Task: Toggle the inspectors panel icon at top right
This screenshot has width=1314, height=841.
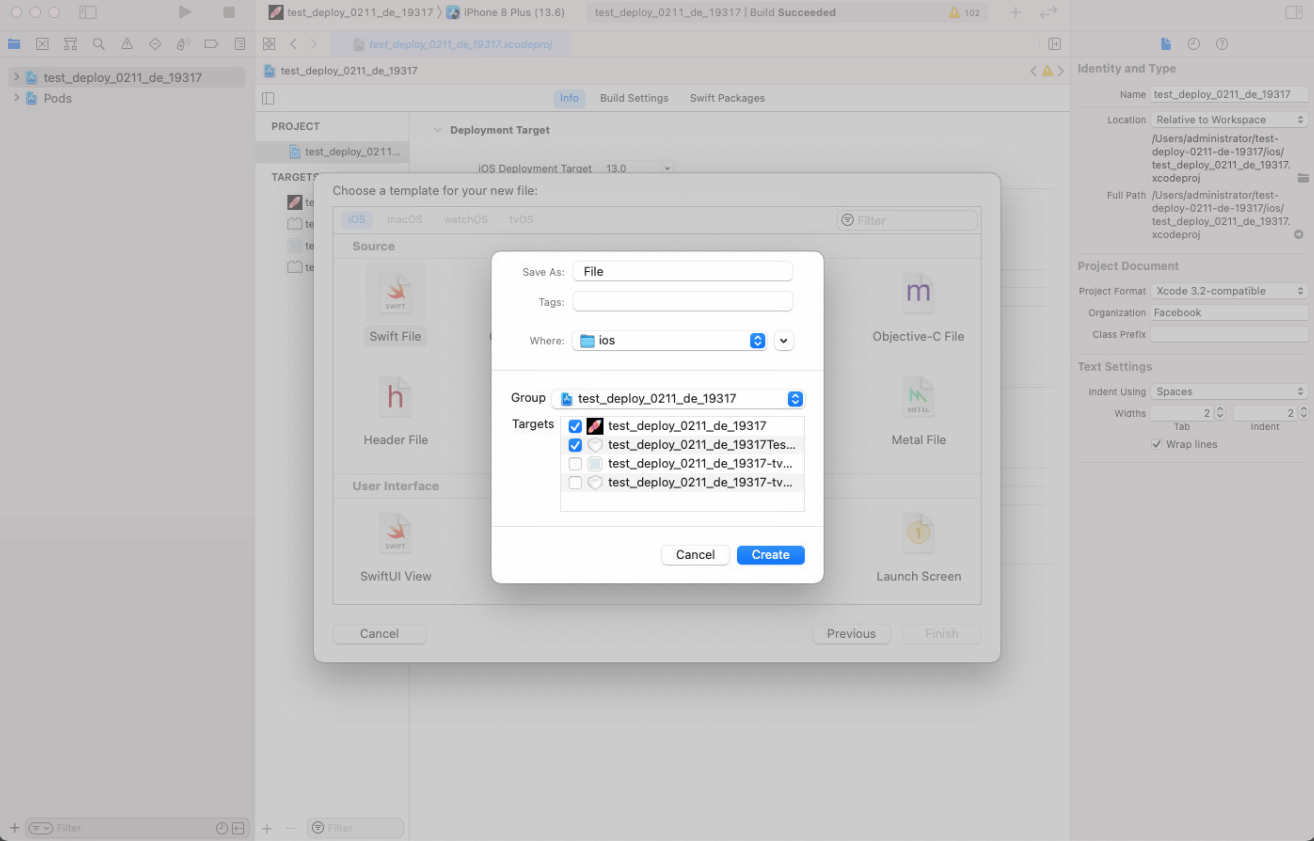Action: tap(1294, 12)
